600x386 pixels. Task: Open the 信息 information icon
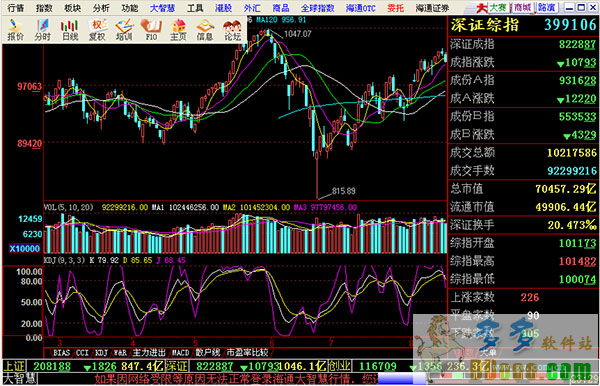(x=205, y=30)
